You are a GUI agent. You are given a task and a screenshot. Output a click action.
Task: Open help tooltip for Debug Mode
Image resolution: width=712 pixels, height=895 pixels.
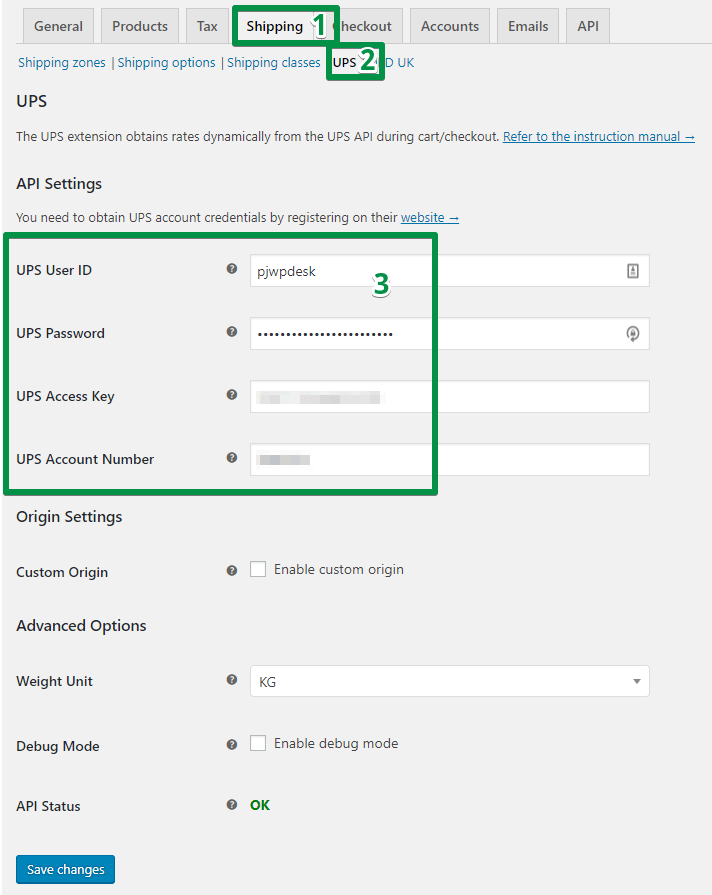pos(232,744)
